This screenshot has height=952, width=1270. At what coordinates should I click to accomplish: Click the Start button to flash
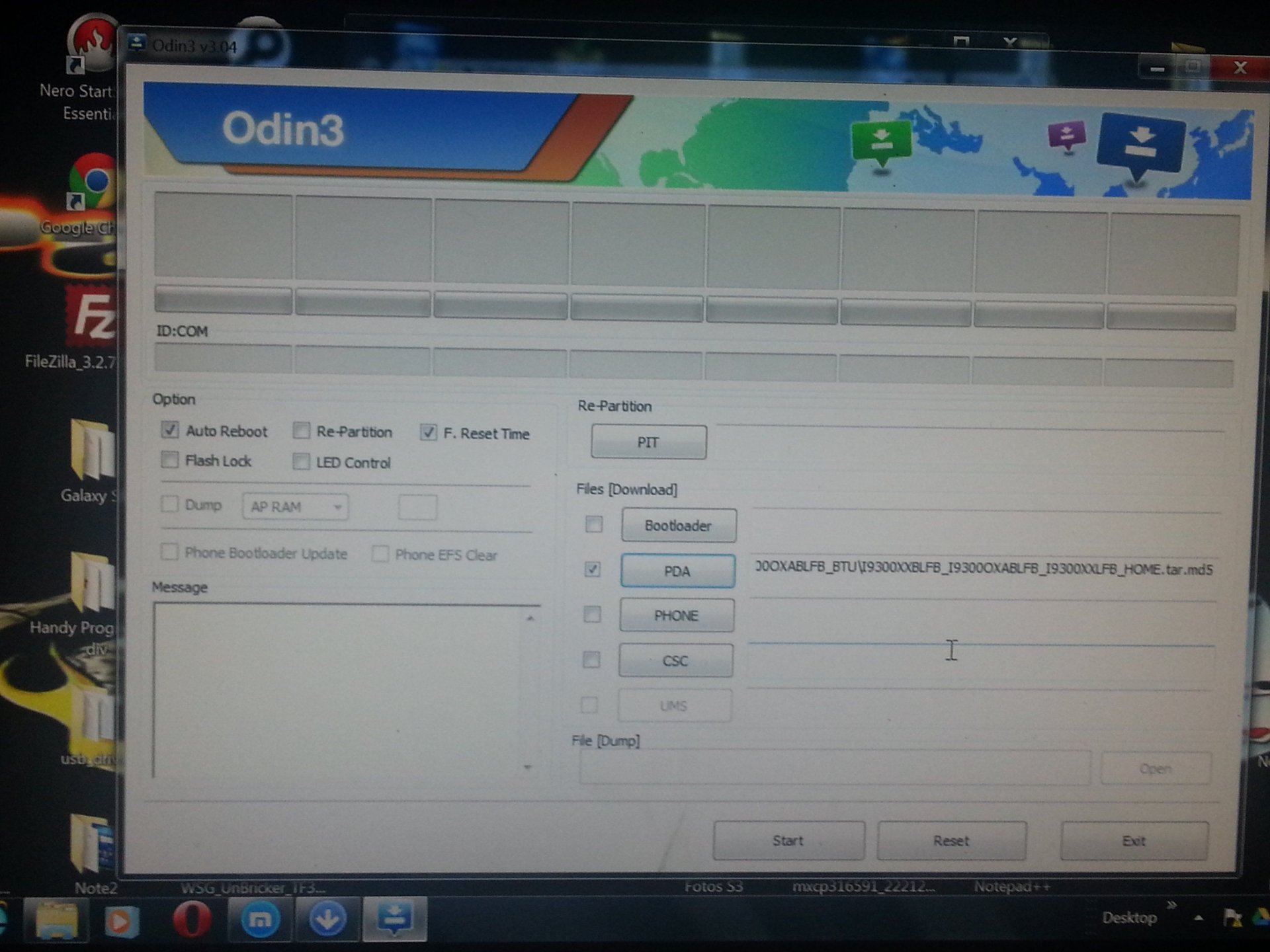(788, 840)
